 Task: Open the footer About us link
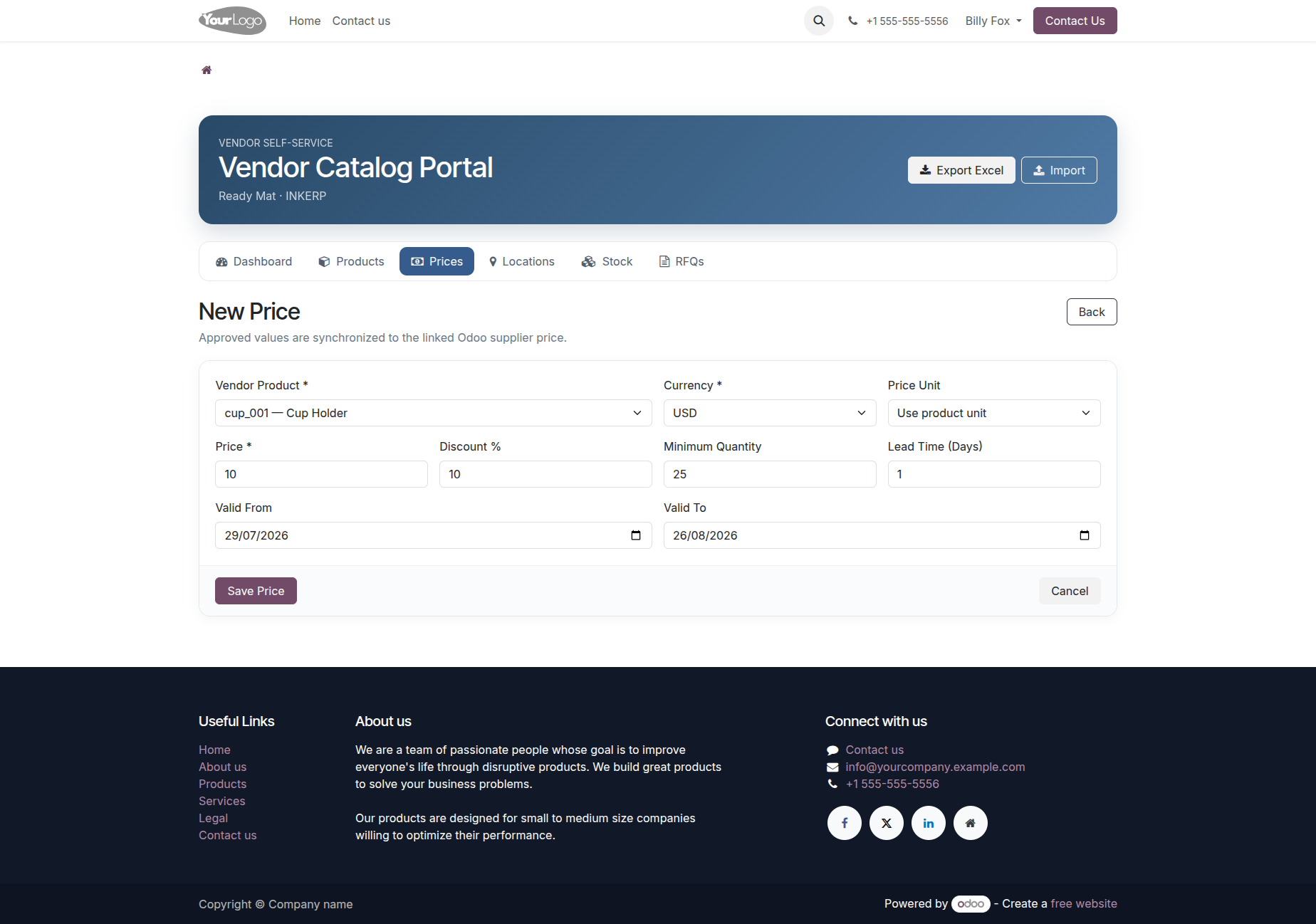click(x=222, y=767)
